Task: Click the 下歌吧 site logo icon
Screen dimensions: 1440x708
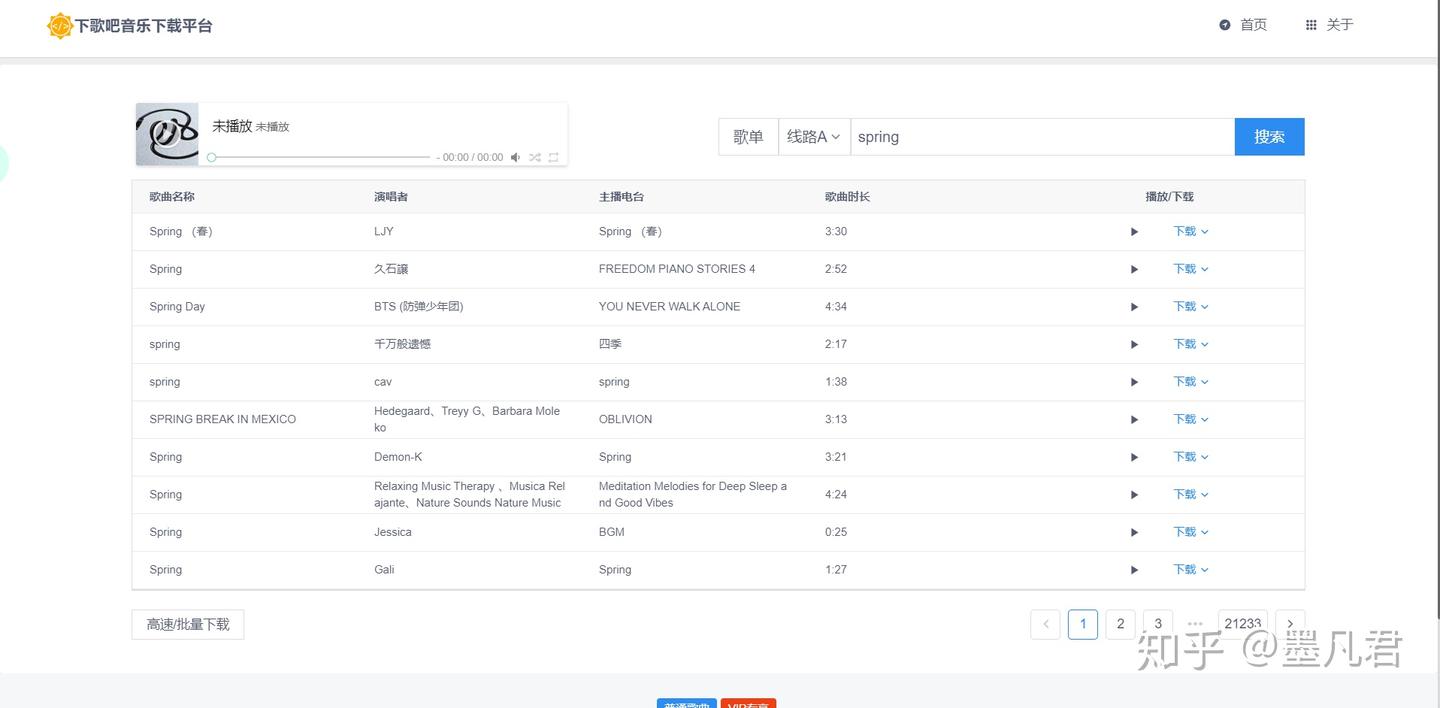Action: click(60, 25)
